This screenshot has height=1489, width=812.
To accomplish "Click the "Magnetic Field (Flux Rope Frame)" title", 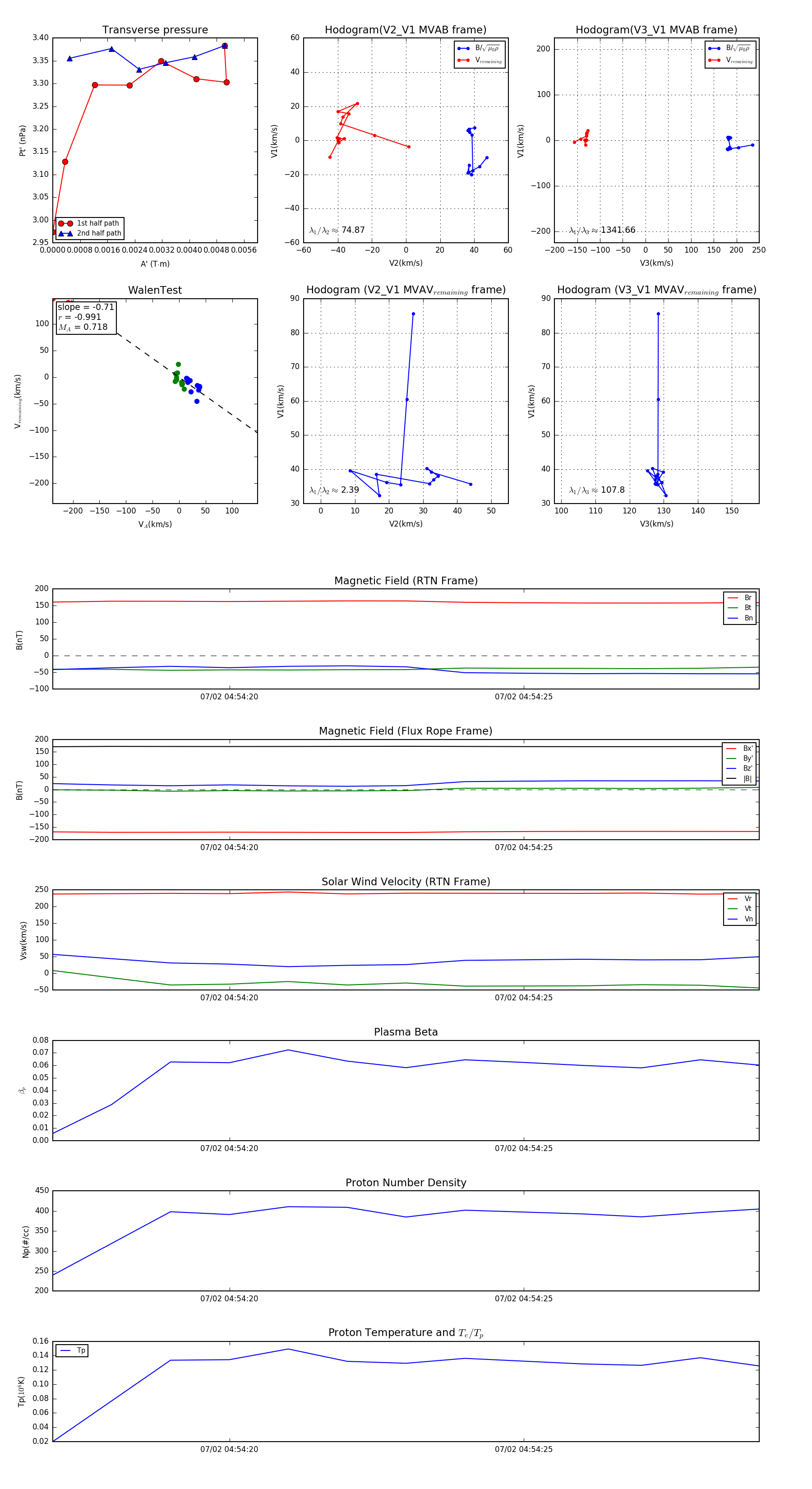I will click(406, 731).
